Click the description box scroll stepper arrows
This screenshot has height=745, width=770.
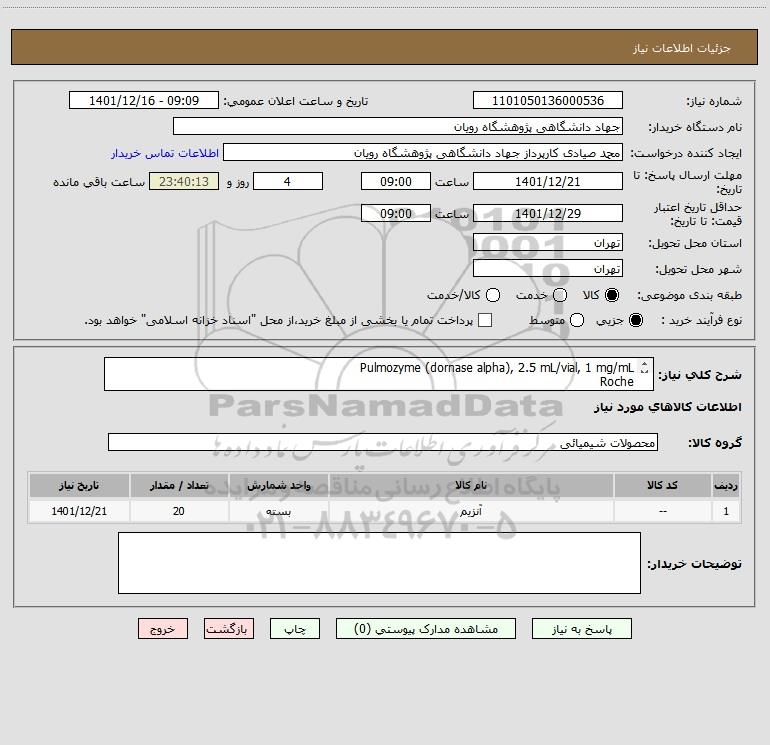(x=644, y=367)
